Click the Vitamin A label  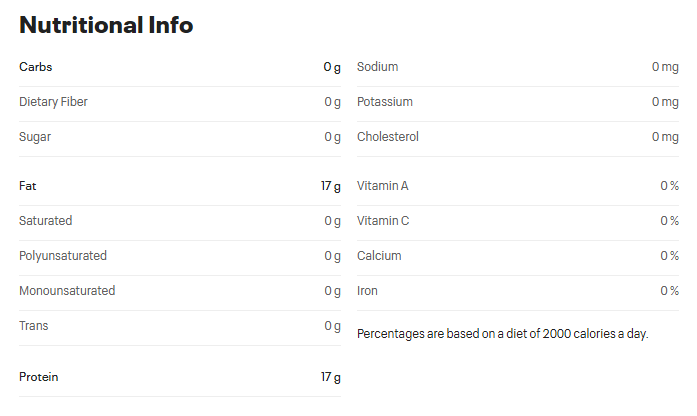pos(383,186)
